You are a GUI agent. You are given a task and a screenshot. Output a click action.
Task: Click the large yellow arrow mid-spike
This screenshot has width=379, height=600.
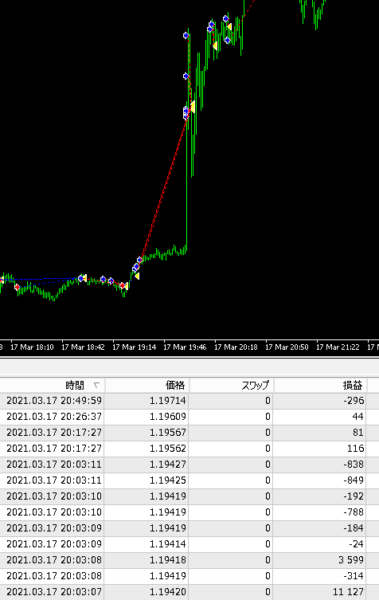click(192, 106)
